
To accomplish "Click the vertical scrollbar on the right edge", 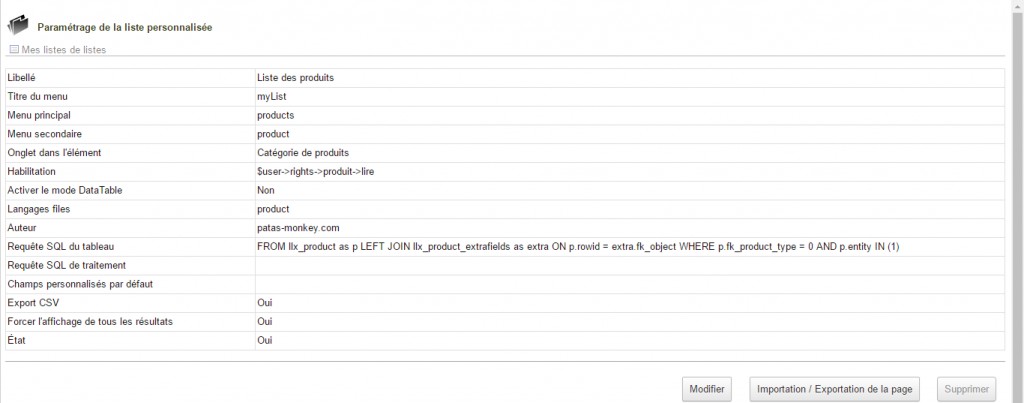I will (x=1017, y=200).
